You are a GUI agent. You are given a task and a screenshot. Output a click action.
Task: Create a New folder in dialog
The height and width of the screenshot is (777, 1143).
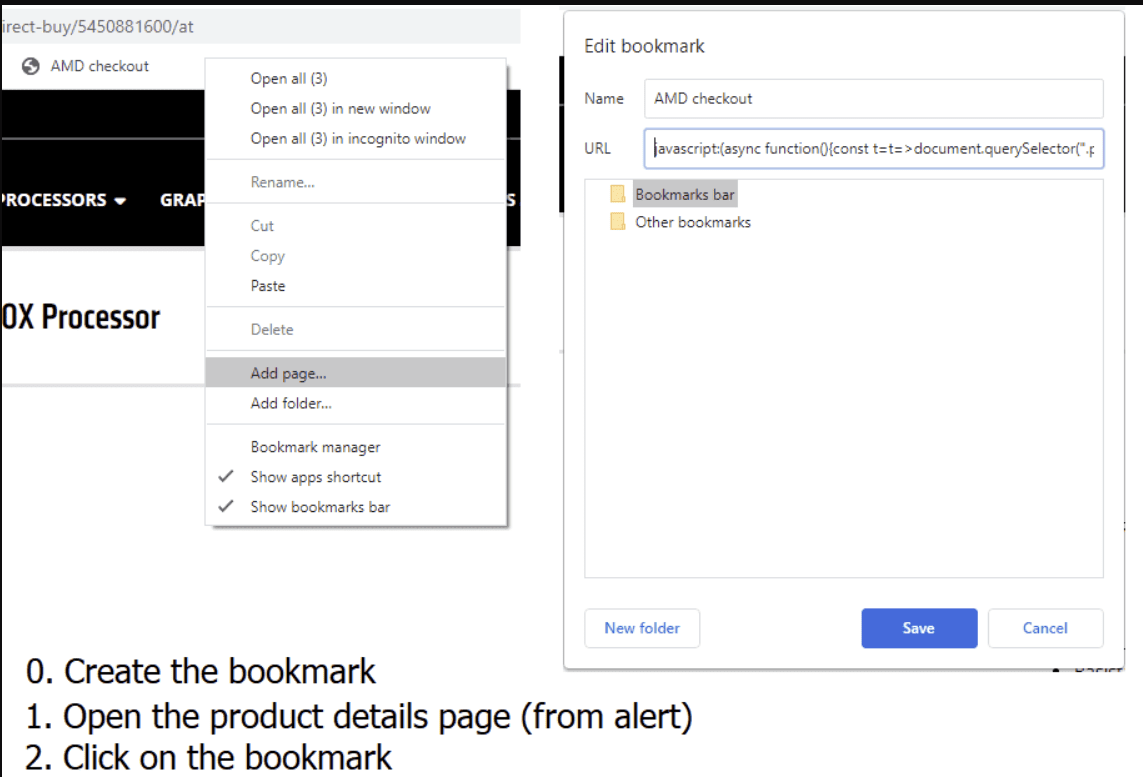[641, 628]
